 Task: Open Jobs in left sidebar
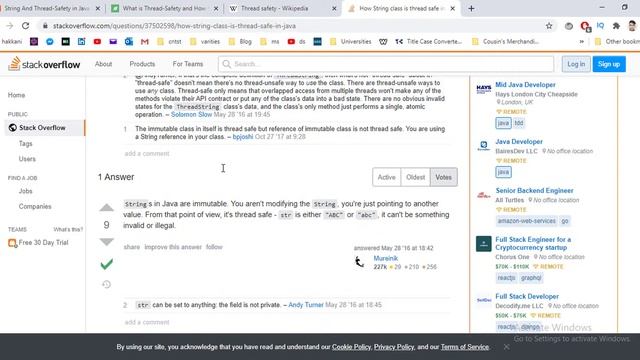pos(25,191)
